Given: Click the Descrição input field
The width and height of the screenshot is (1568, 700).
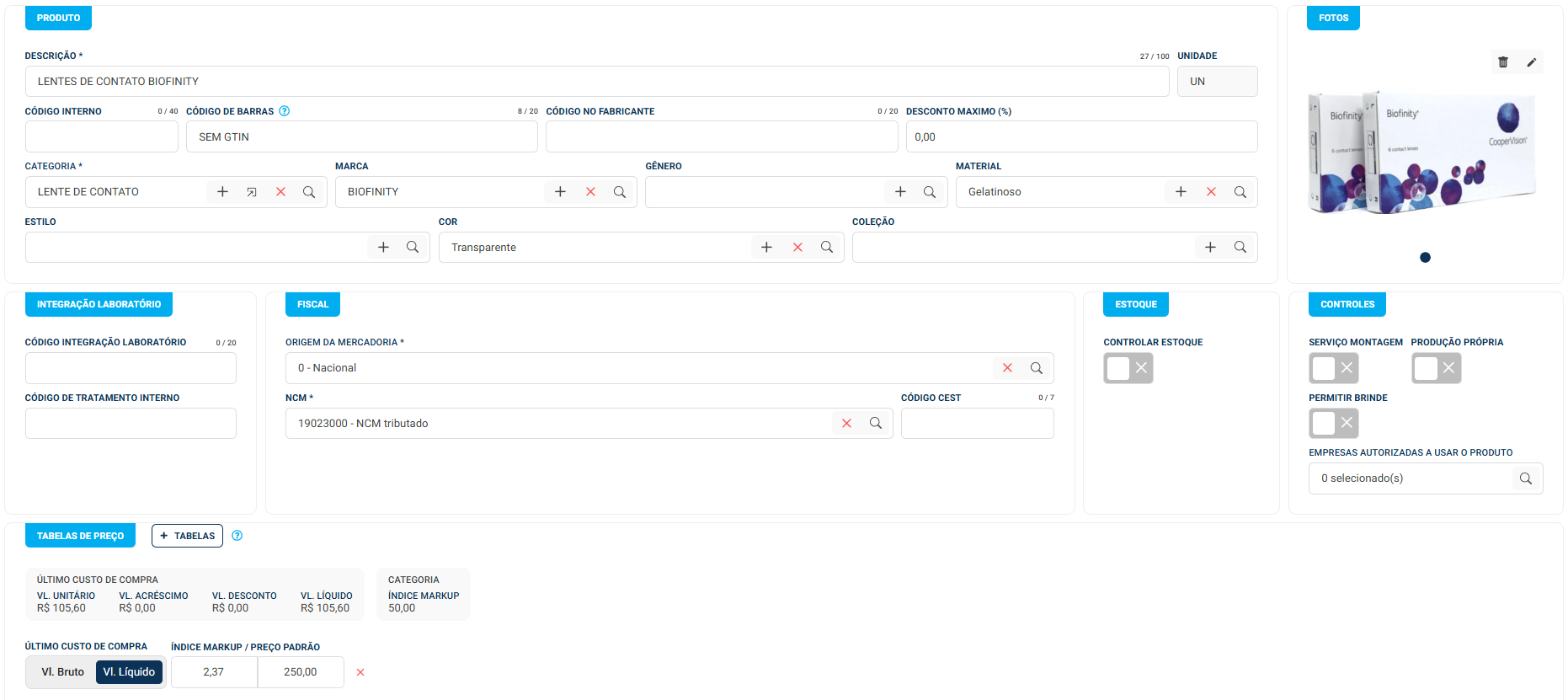Looking at the screenshot, I should (597, 82).
